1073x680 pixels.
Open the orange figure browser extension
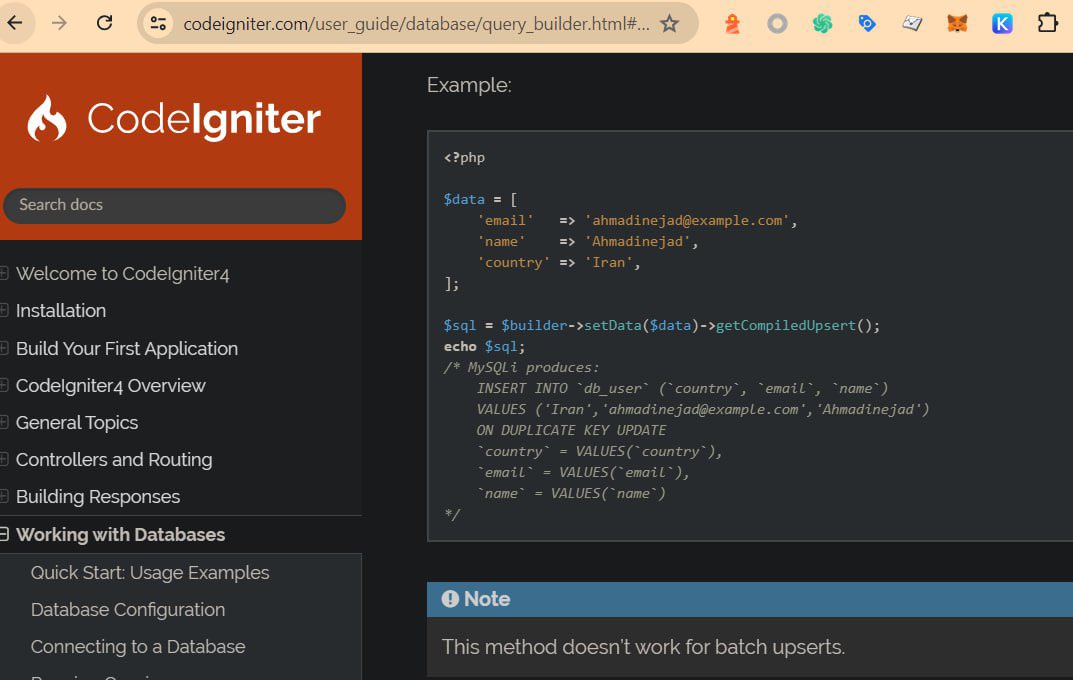pos(732,24)
